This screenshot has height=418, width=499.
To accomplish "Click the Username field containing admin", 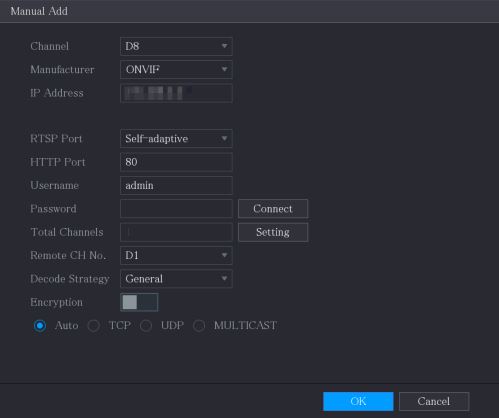I will (x=176, y=185).
